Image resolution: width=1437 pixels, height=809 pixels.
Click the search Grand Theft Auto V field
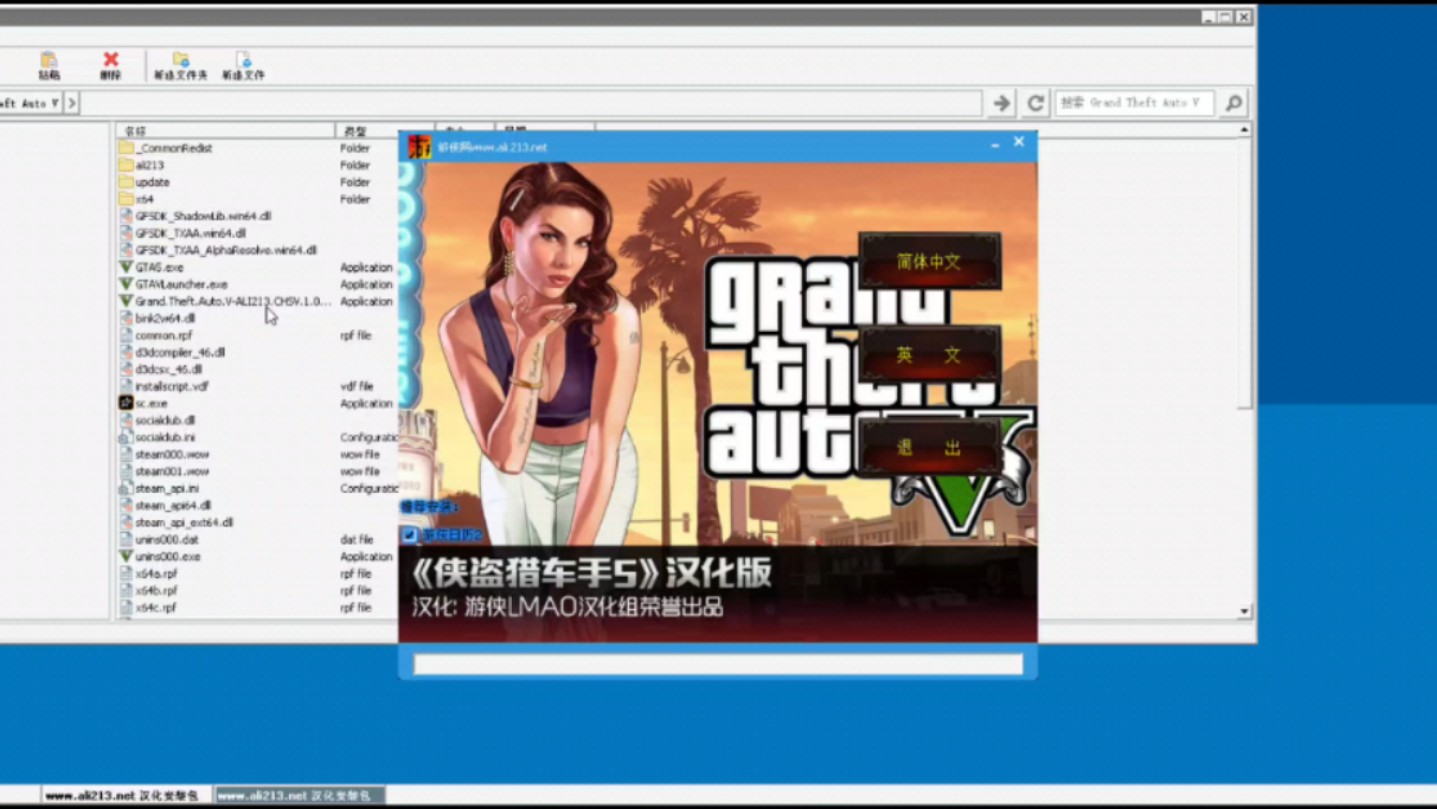click(x=1134, y=103)
